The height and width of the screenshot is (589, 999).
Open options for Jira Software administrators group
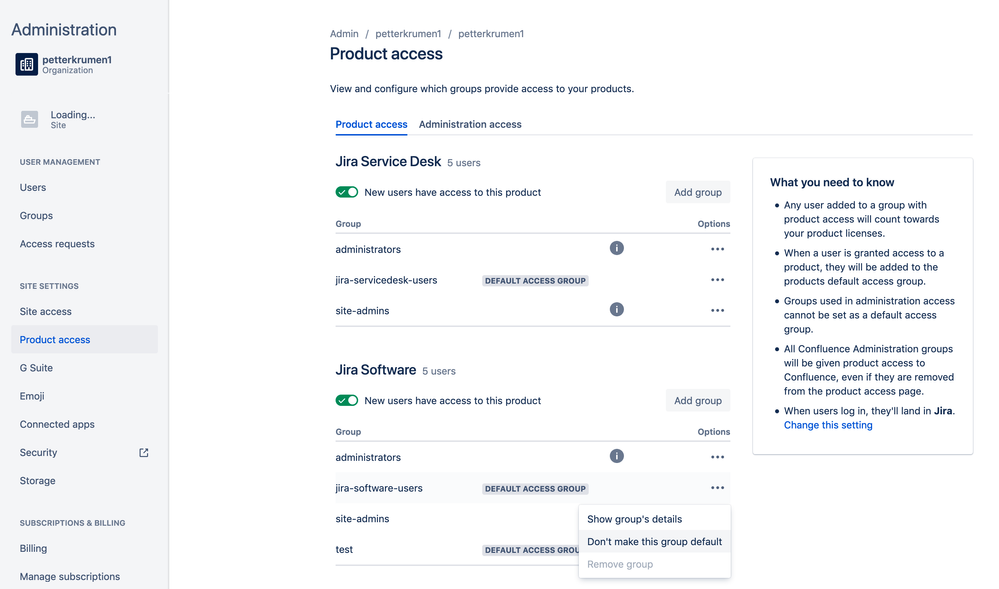(x=717, y=457)
